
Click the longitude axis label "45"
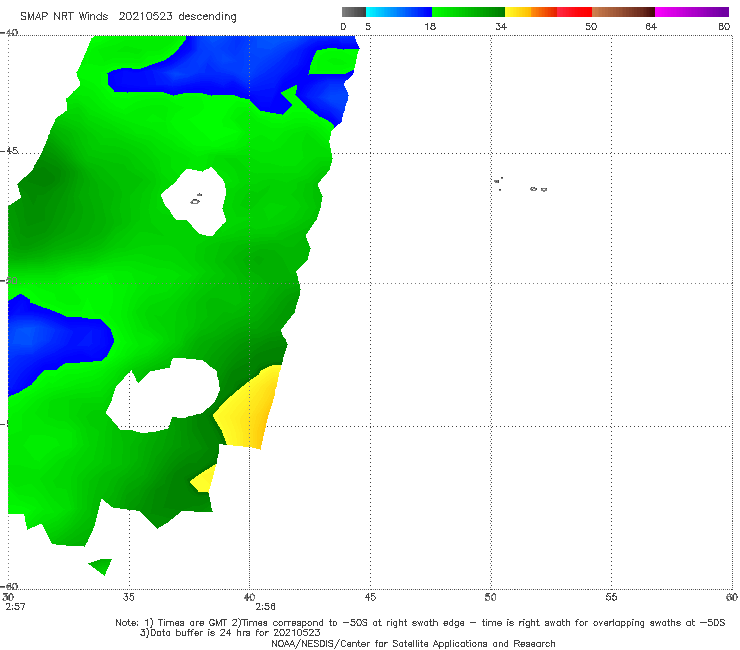(x=370, y=597)
